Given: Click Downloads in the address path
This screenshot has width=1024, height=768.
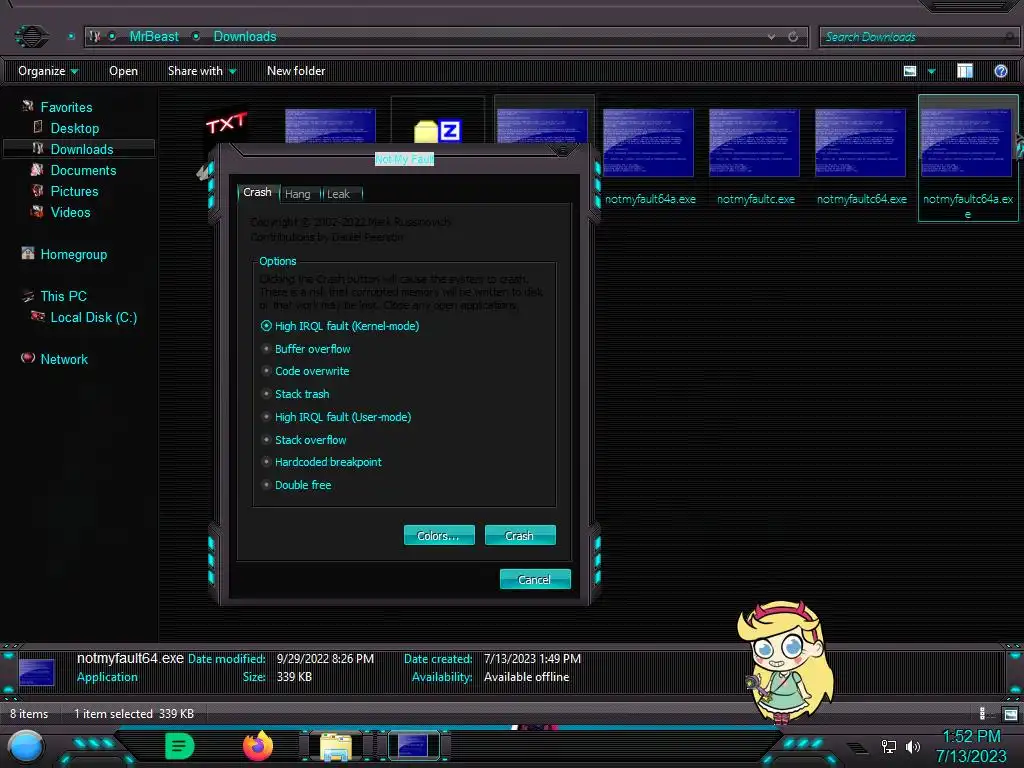Looking at the screenshot, I should 245,37.
